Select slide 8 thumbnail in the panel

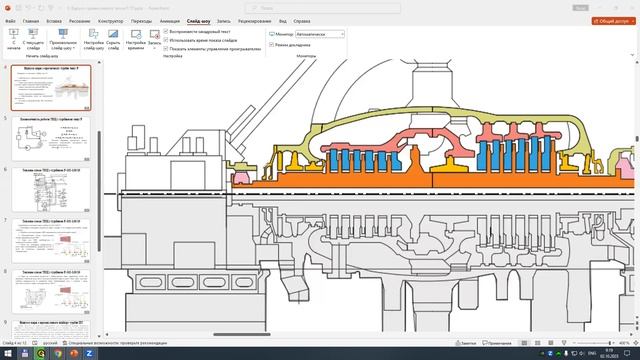coord(51,291)
